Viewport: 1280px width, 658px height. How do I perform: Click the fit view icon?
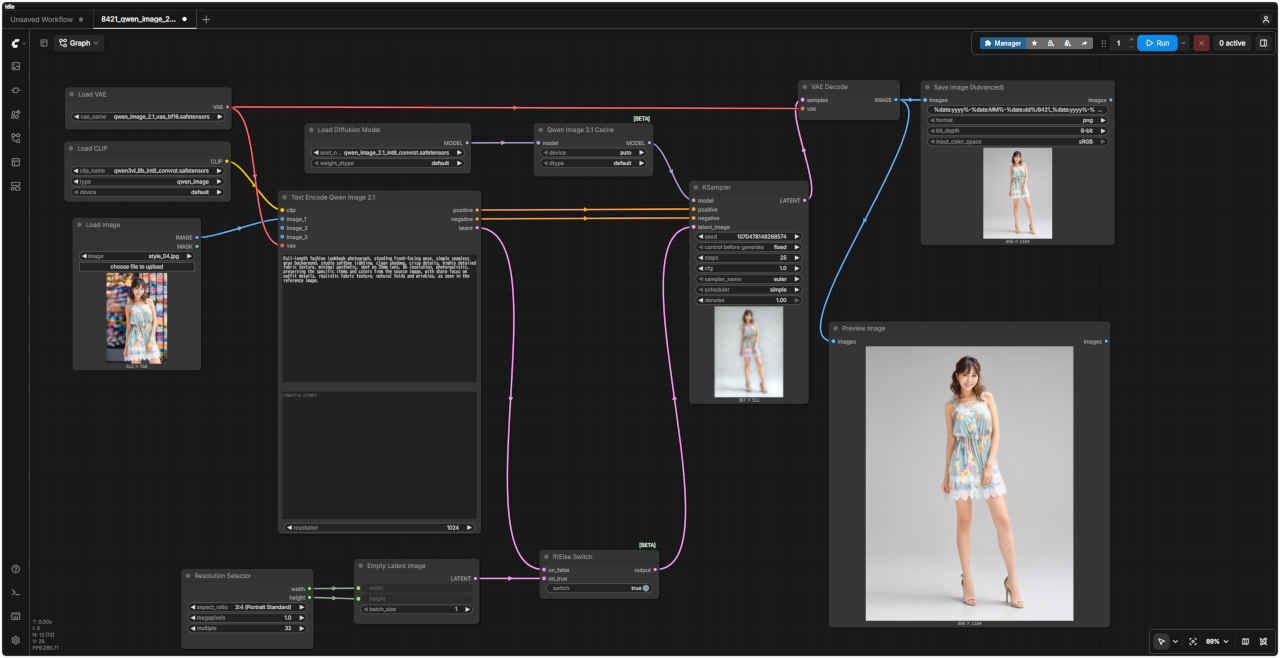click(1193, 641)
